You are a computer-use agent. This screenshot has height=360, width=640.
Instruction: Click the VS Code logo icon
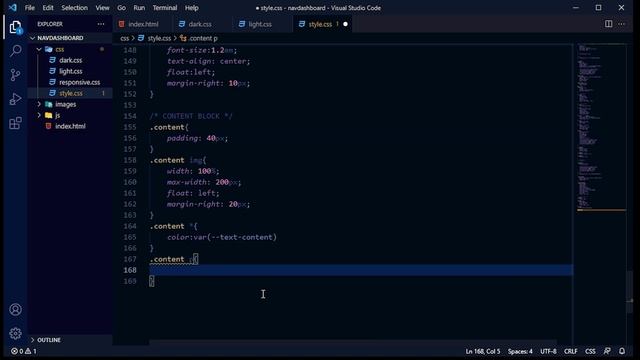13,8
